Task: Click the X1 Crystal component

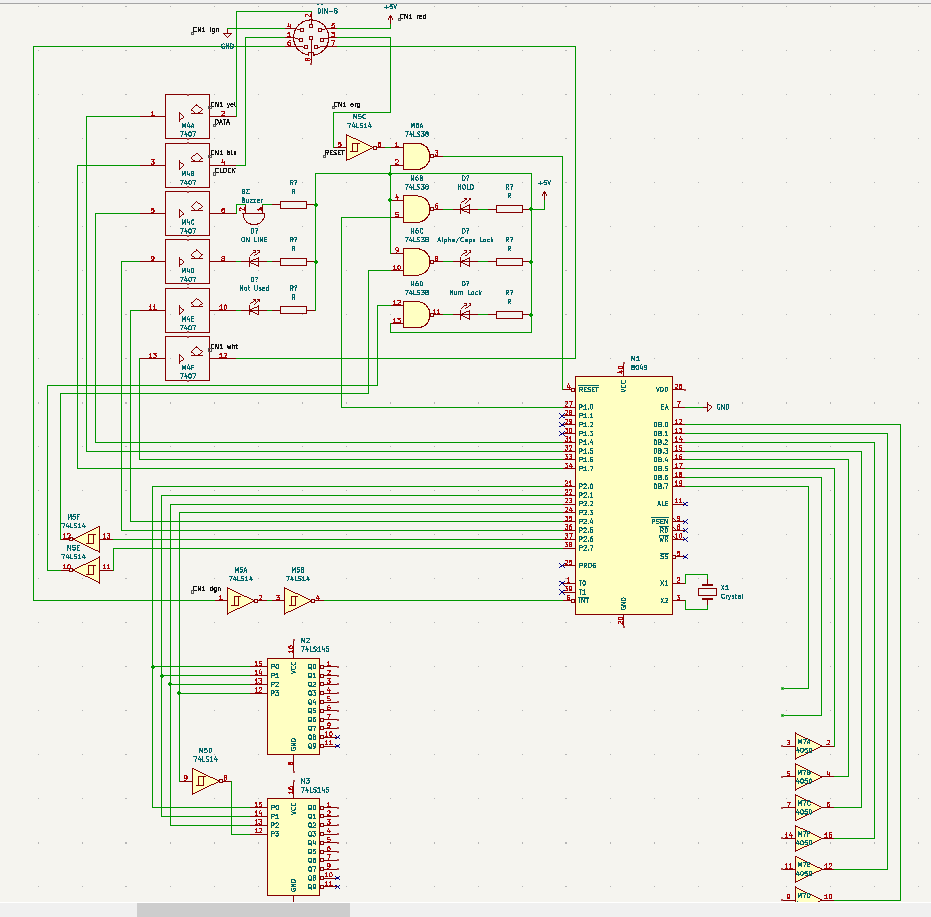Action: [x=708, y=591]
